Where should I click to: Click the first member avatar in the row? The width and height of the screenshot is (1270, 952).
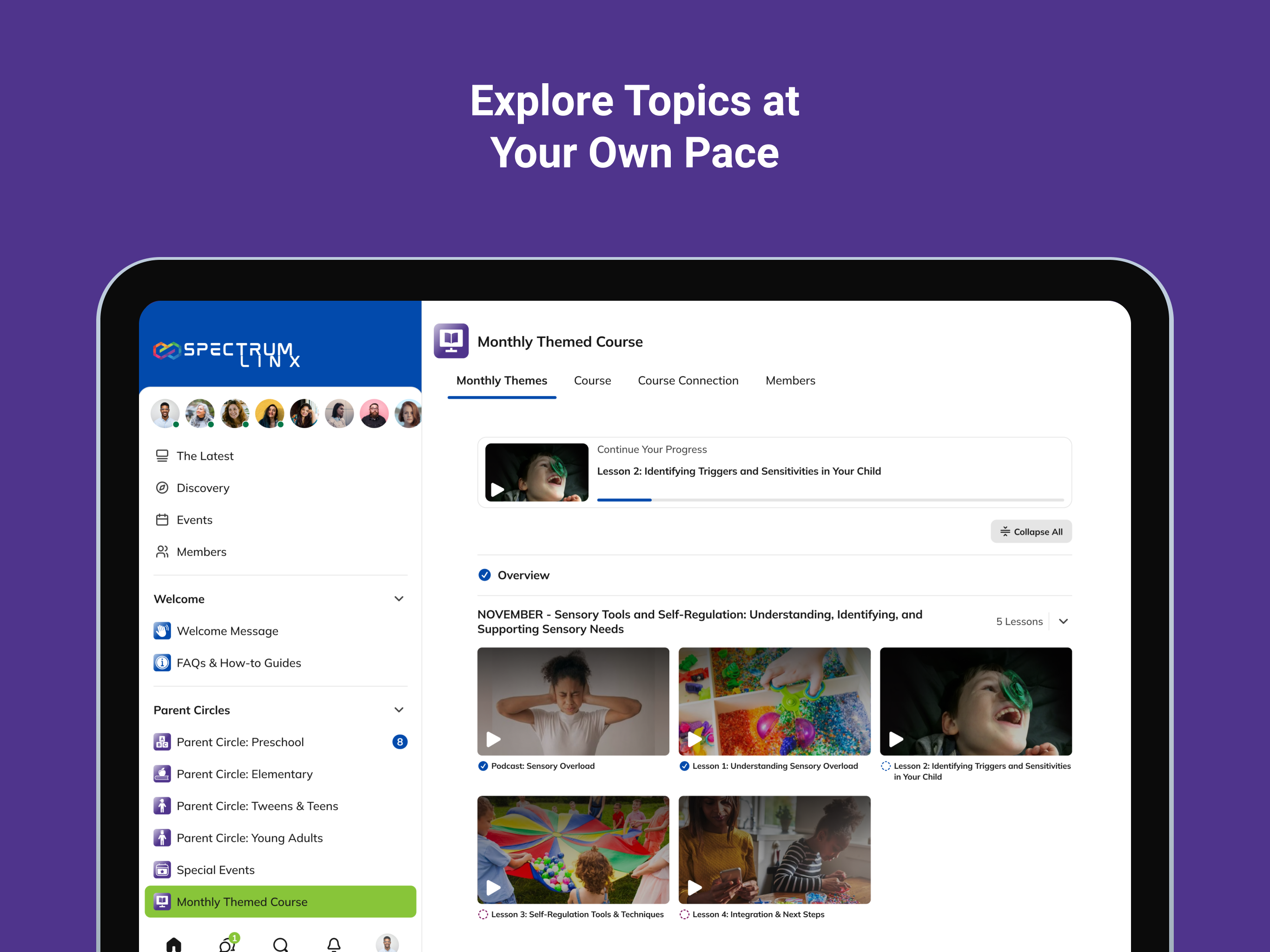coord(165,413)
